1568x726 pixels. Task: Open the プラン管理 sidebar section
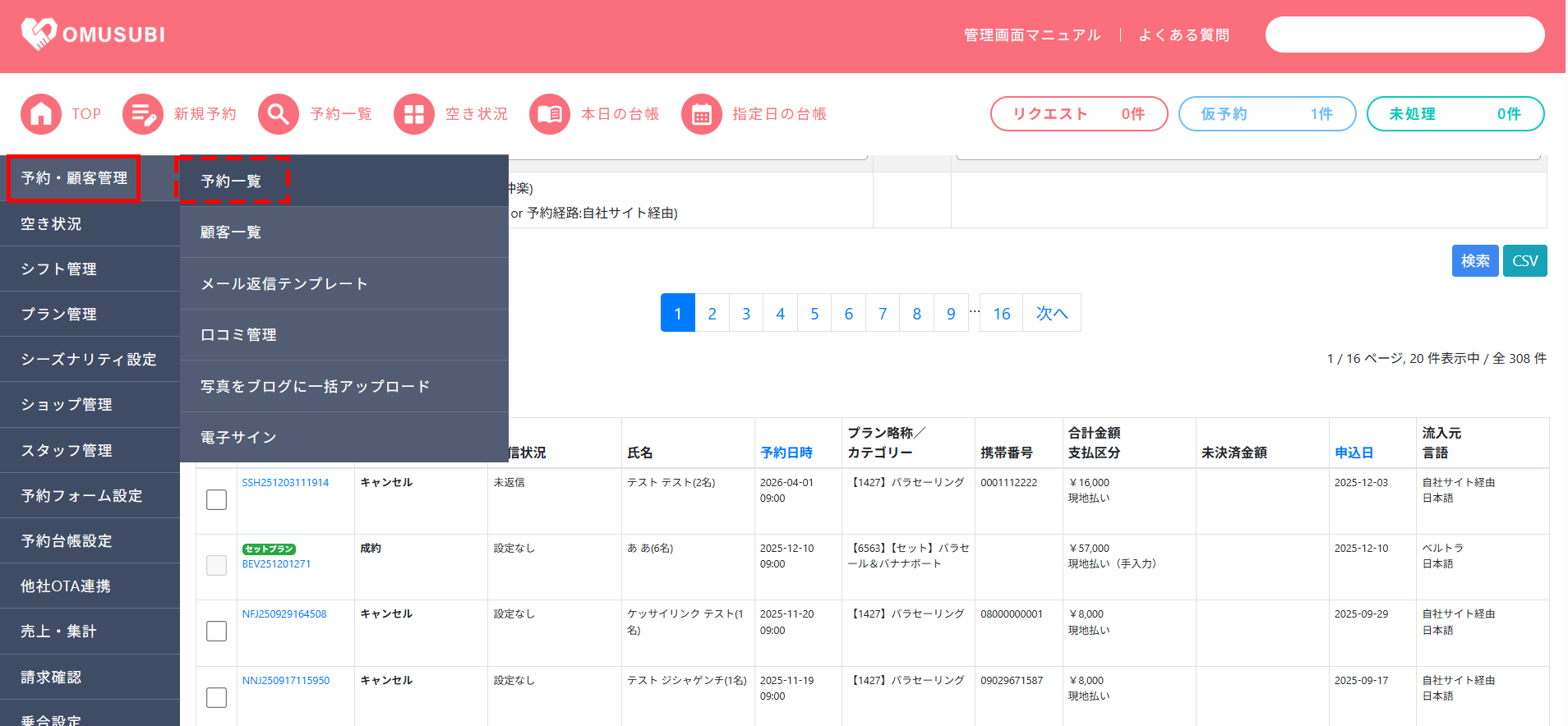pos(59,315)
